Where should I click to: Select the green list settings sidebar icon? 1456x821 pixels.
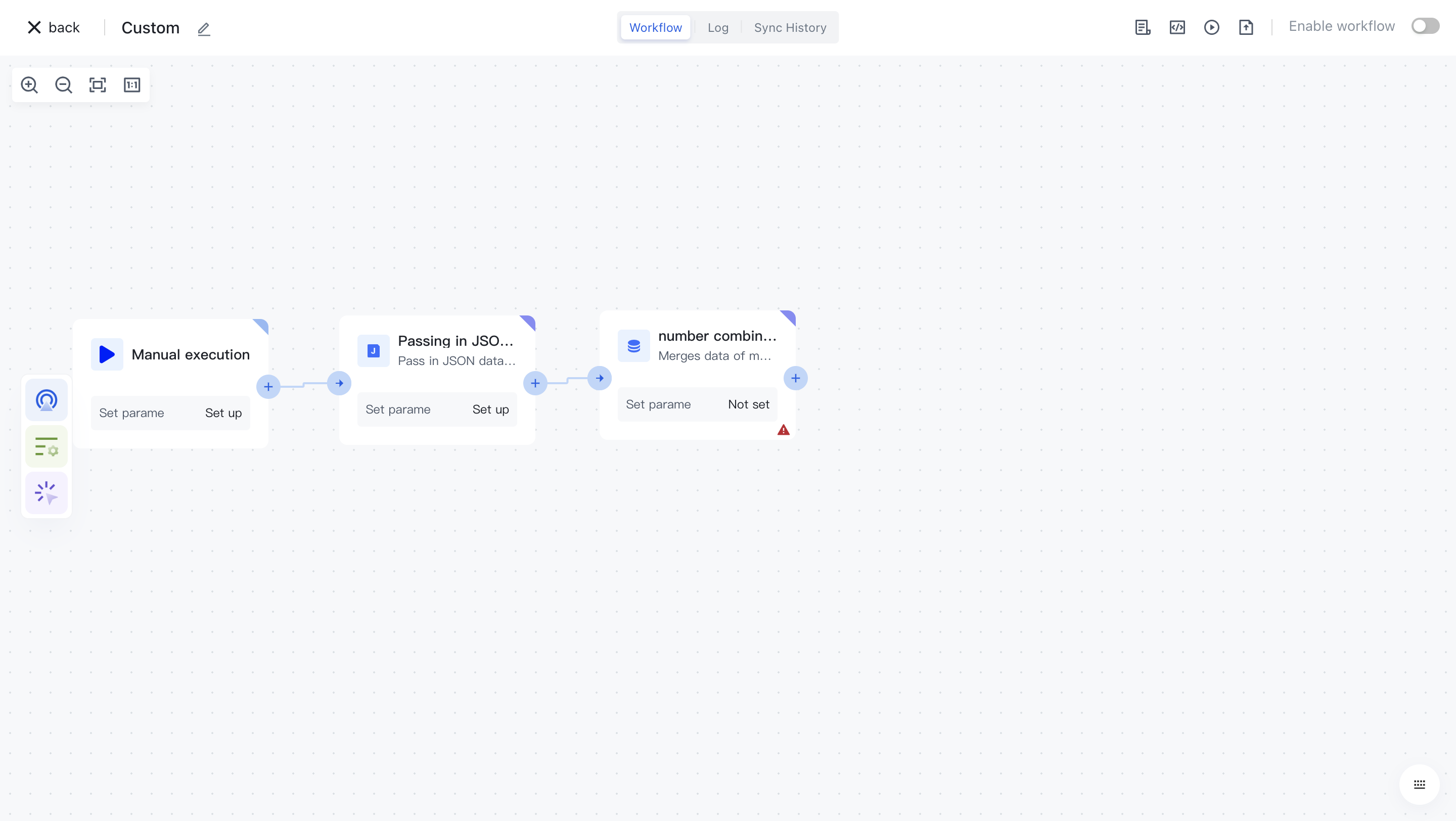point(47,446)
